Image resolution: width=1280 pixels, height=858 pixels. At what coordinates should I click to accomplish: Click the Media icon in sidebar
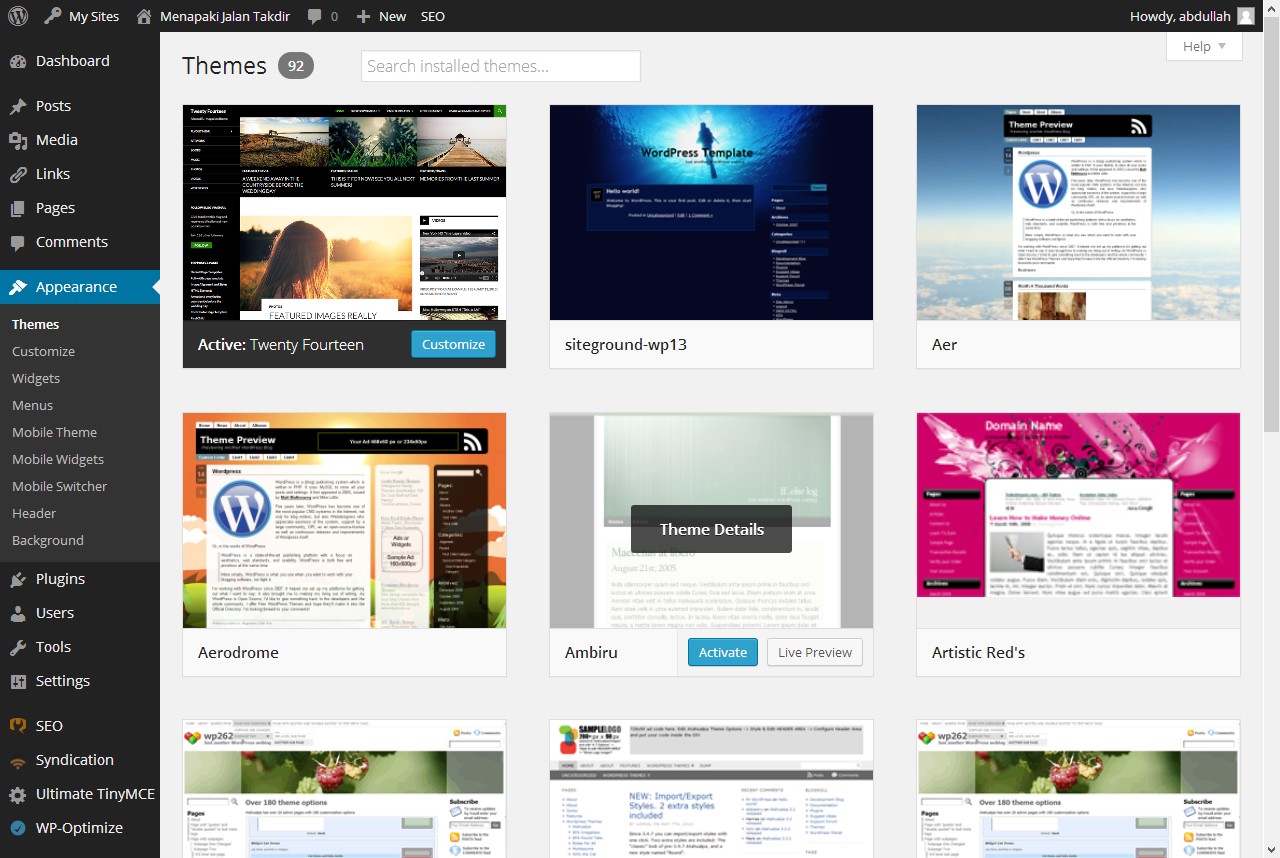(x=18, y=140)
